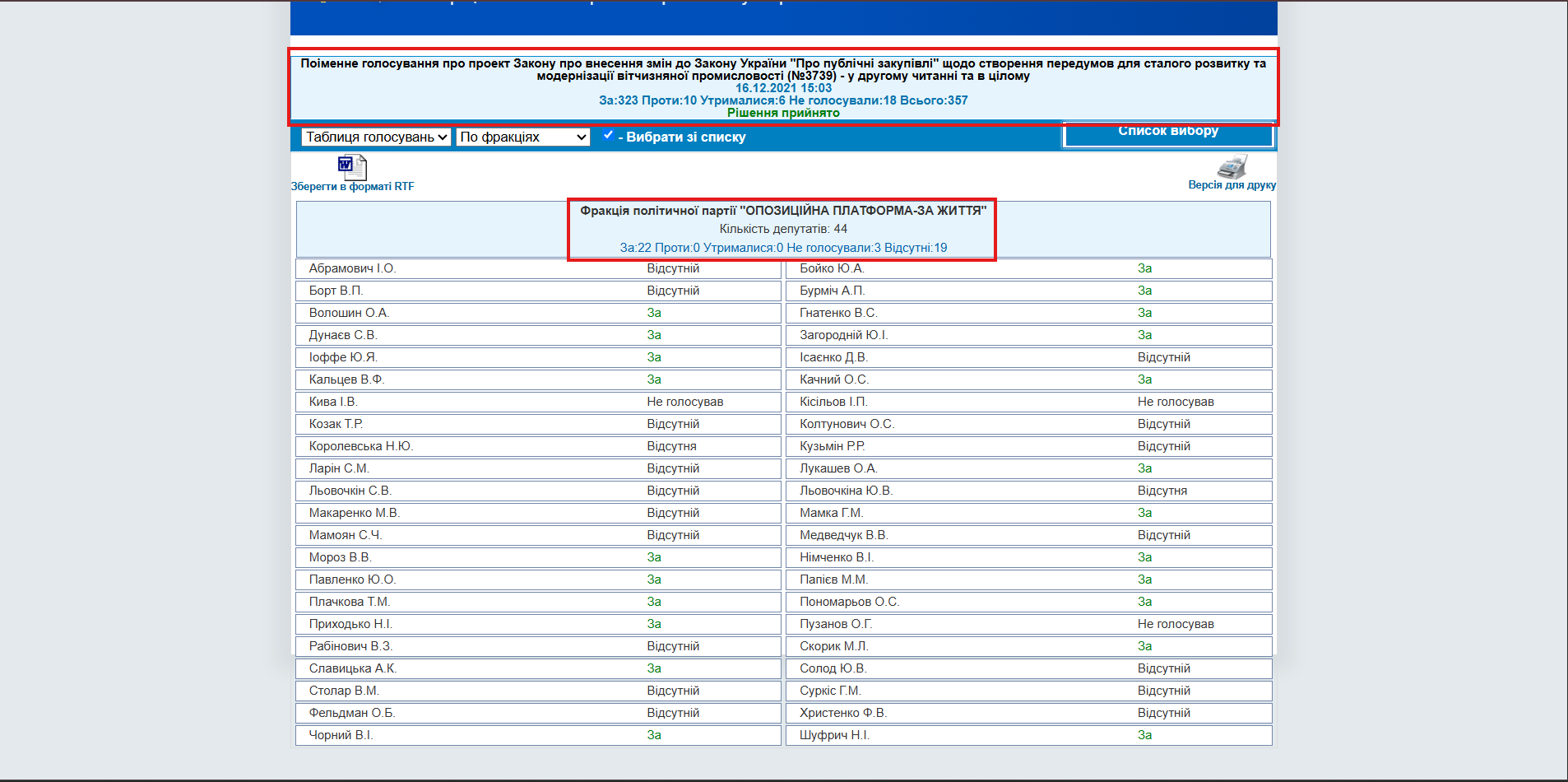
Task: Click the name 'Фельдман О.Б.'
Action: [x=352, y=713]
